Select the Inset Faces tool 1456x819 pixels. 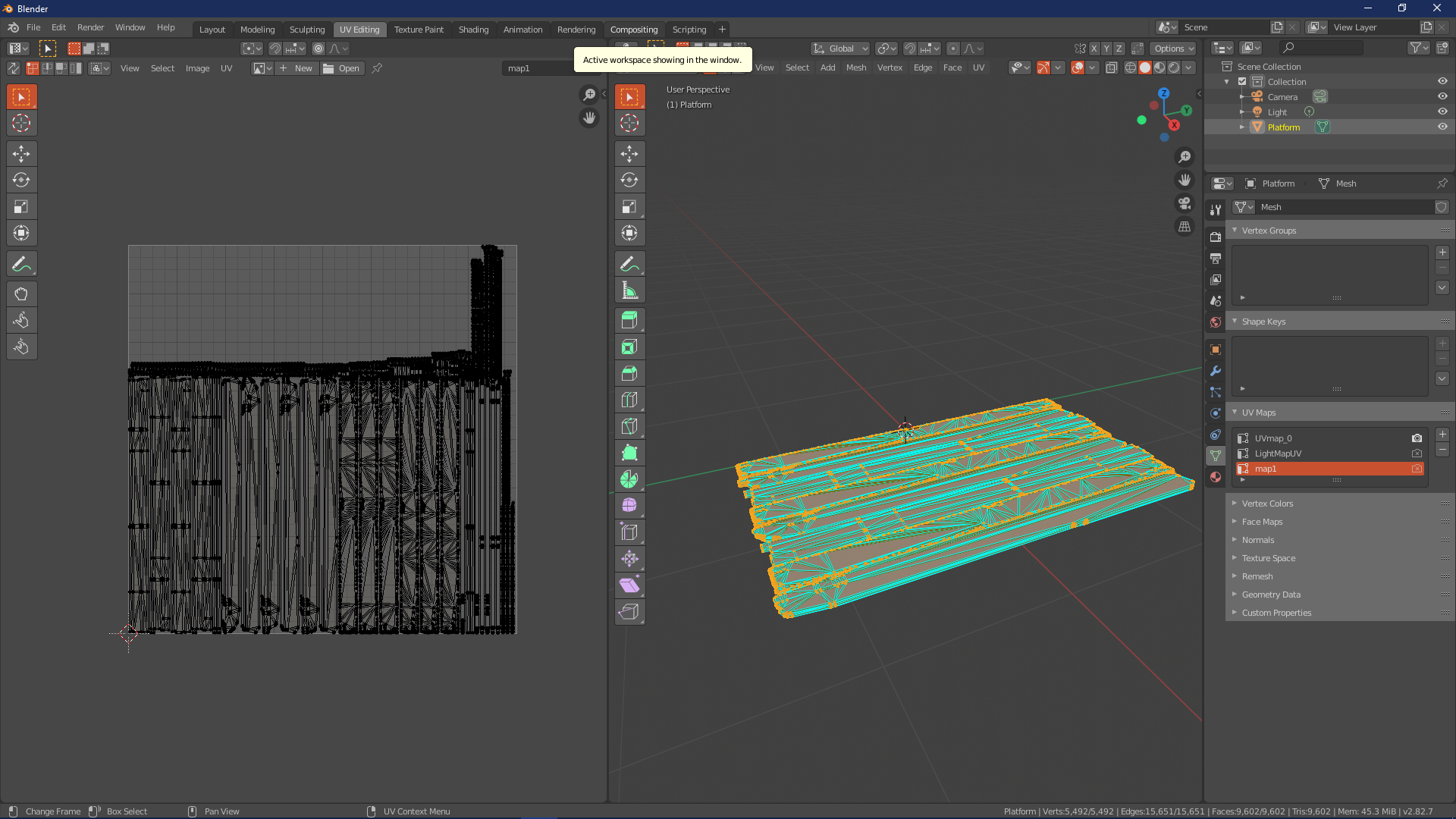tap(629, 347)
